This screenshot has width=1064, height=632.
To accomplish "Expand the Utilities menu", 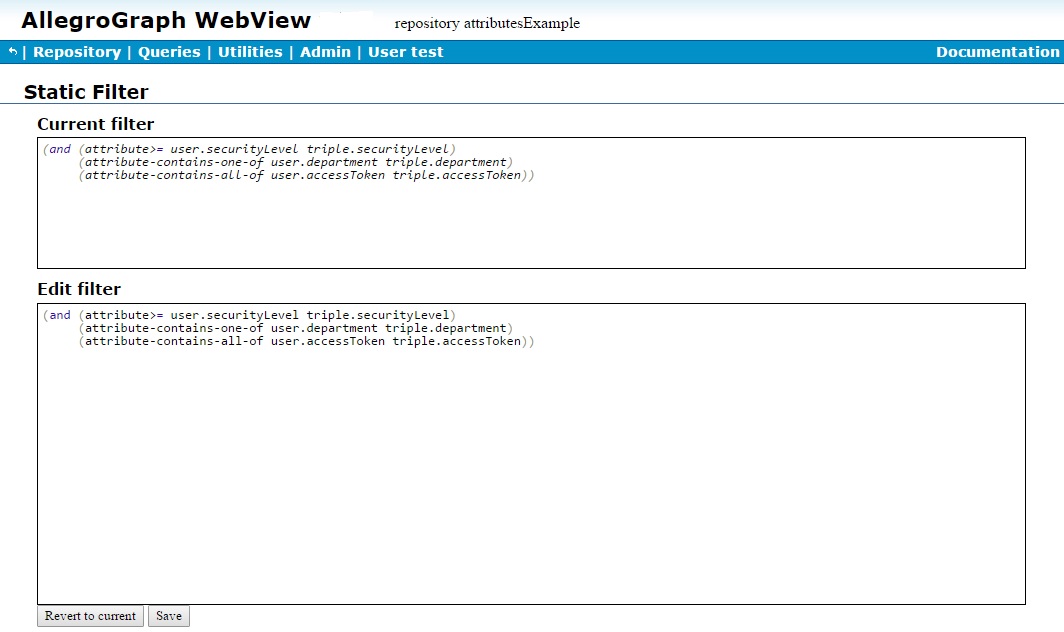I will pos(250,52).
